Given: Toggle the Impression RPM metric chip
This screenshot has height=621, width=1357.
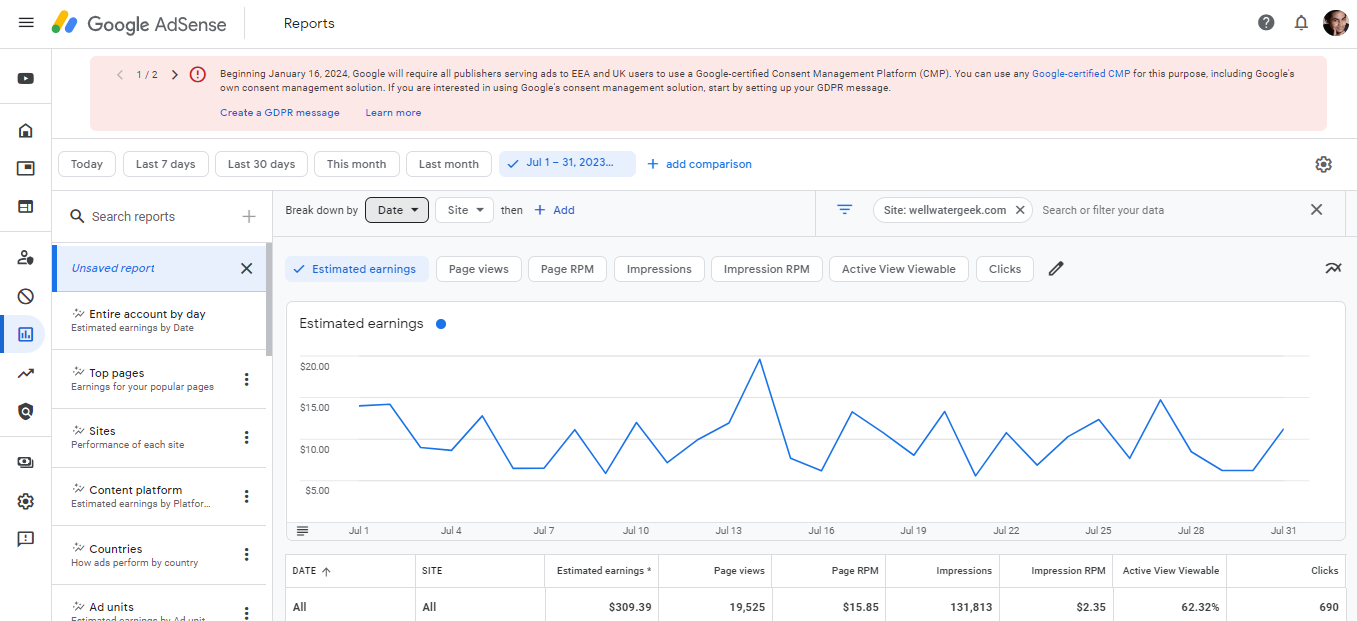Looking at the screenshot, I should (x=767, y=269).
